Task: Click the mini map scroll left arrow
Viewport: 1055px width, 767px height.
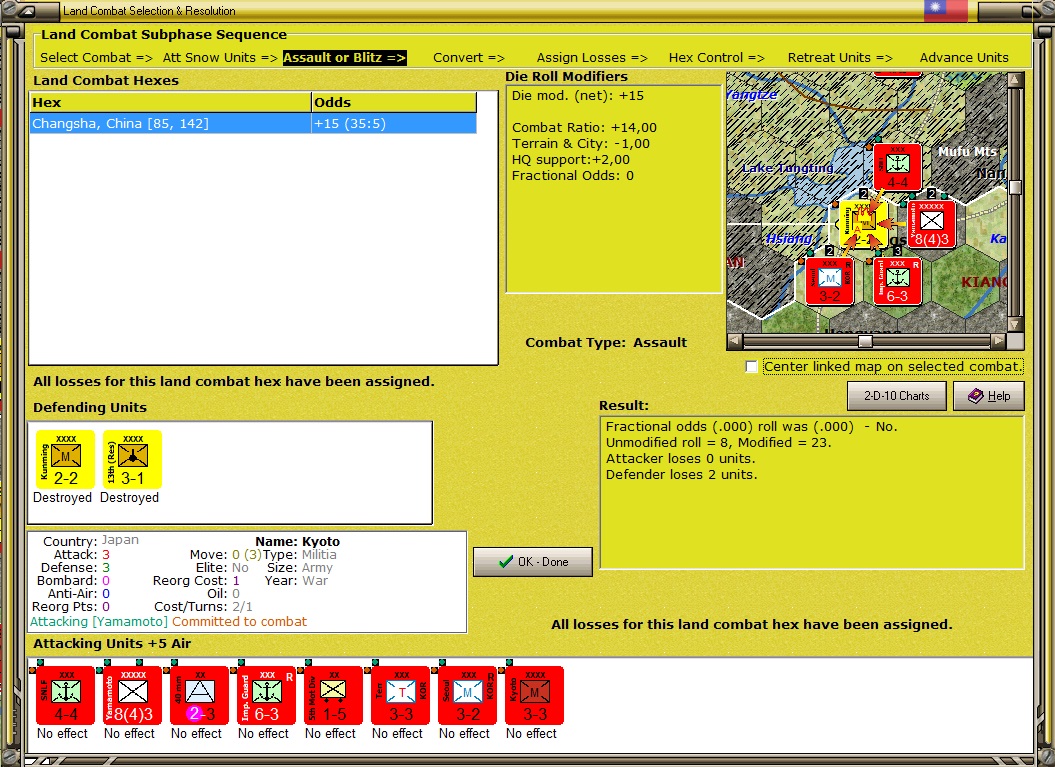Action: tap(735, 342)
